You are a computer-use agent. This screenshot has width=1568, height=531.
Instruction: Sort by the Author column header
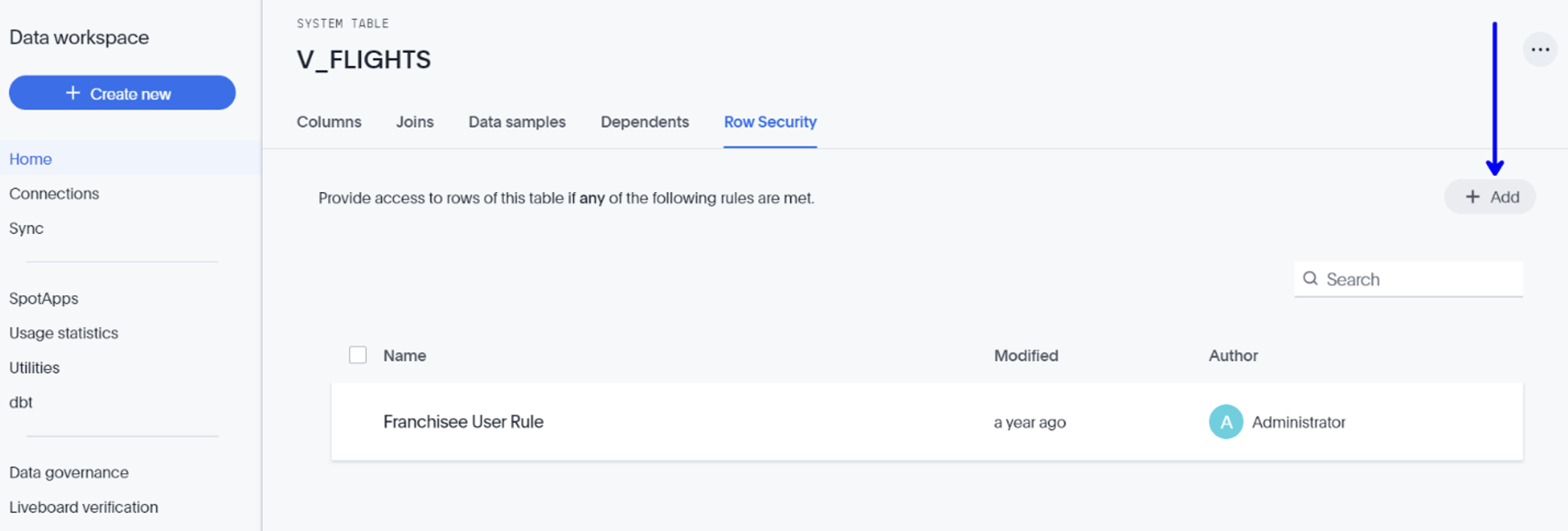tap(1233, 356)
